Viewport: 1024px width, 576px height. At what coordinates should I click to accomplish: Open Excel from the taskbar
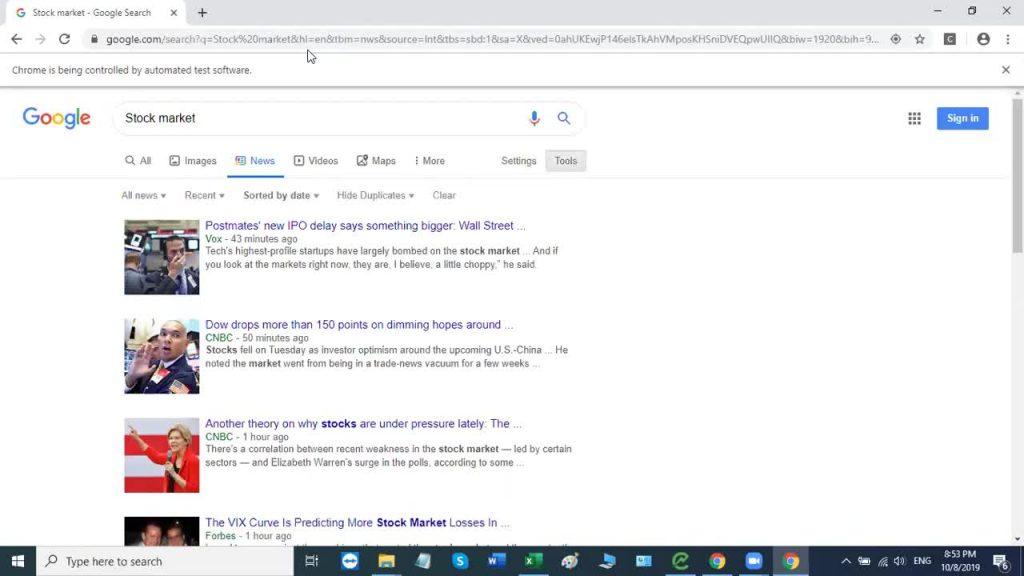(534, 561)
